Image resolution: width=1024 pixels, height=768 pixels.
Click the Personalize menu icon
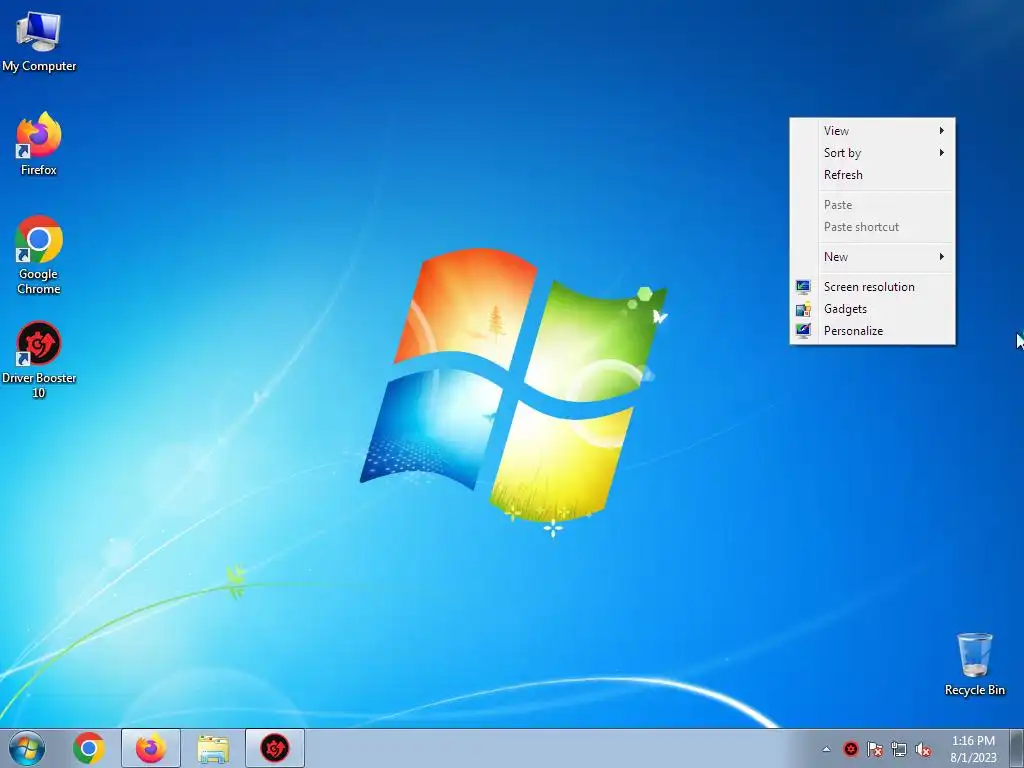(803, 331)
